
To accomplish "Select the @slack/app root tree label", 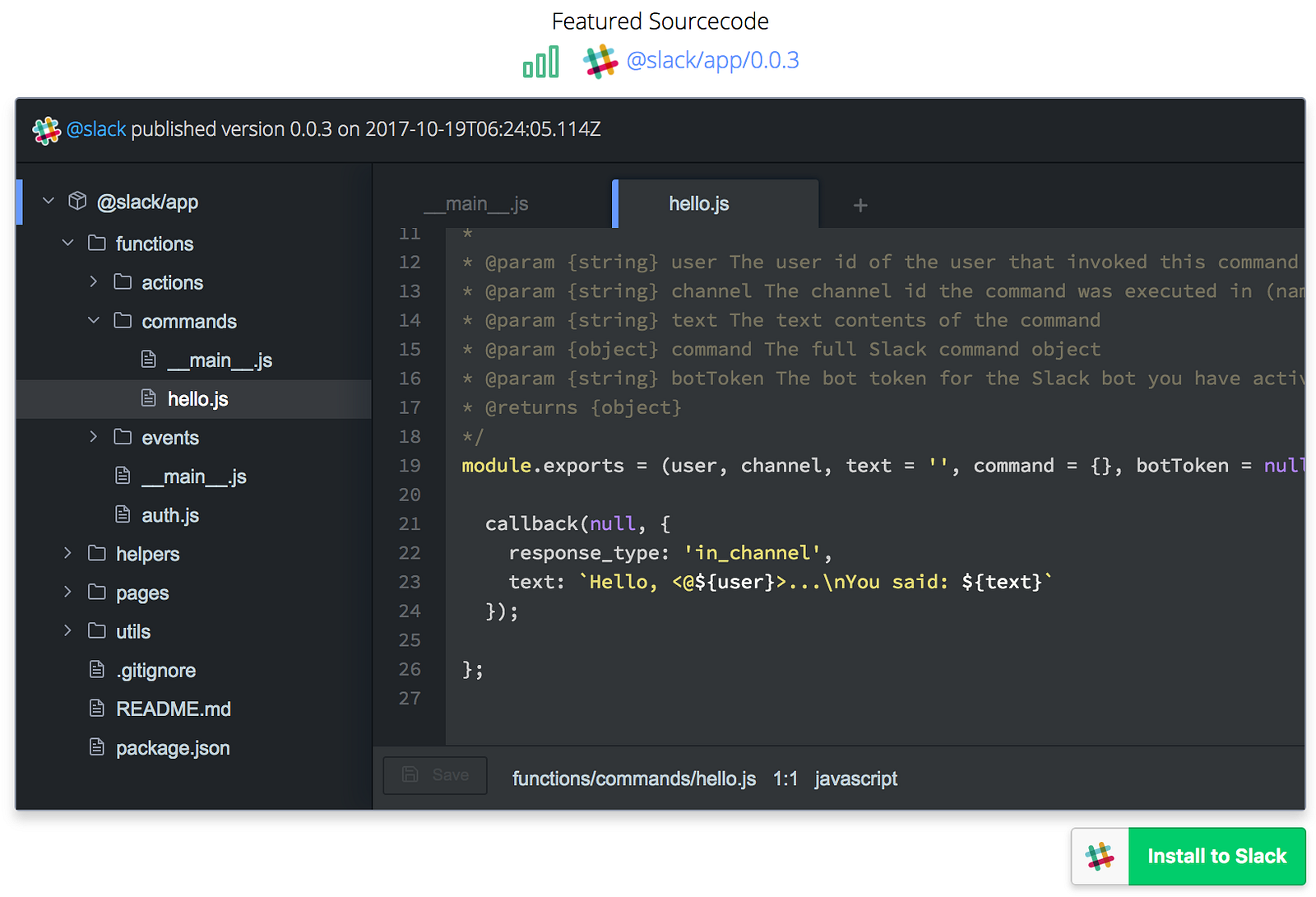I will coord(147,202).
